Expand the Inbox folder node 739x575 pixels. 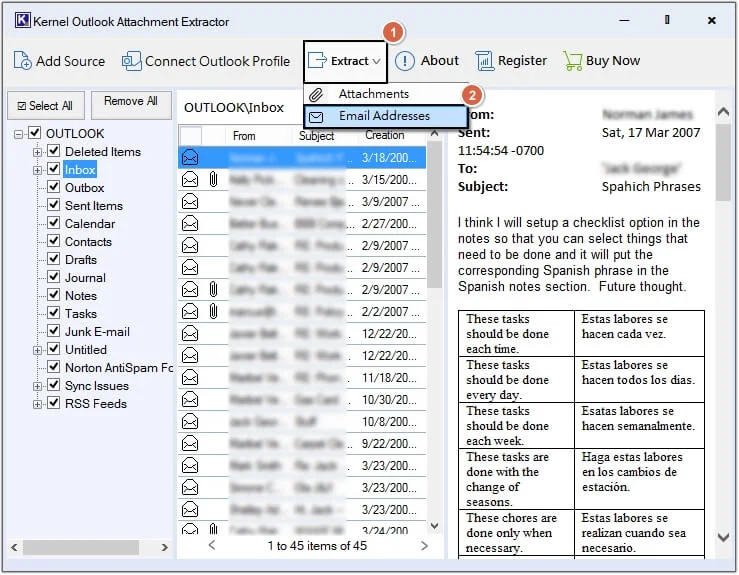point(37,170)
